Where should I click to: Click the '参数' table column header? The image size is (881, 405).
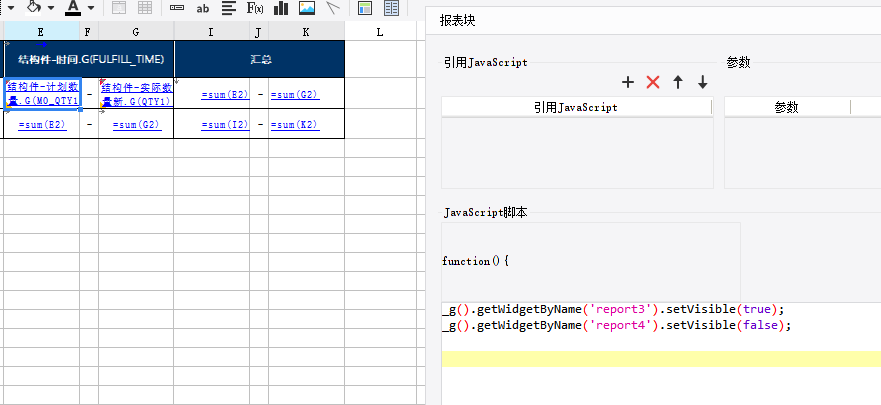click(787, 107)
